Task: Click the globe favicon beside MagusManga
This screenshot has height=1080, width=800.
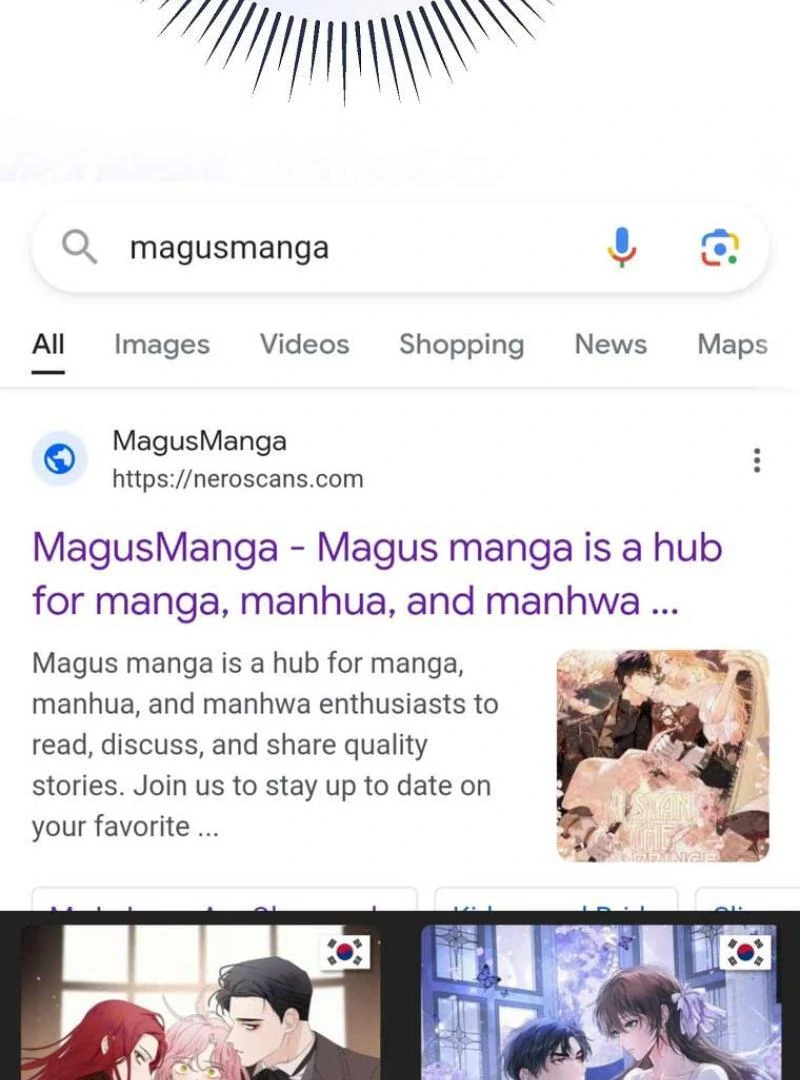Action: [x=60, y=459]
